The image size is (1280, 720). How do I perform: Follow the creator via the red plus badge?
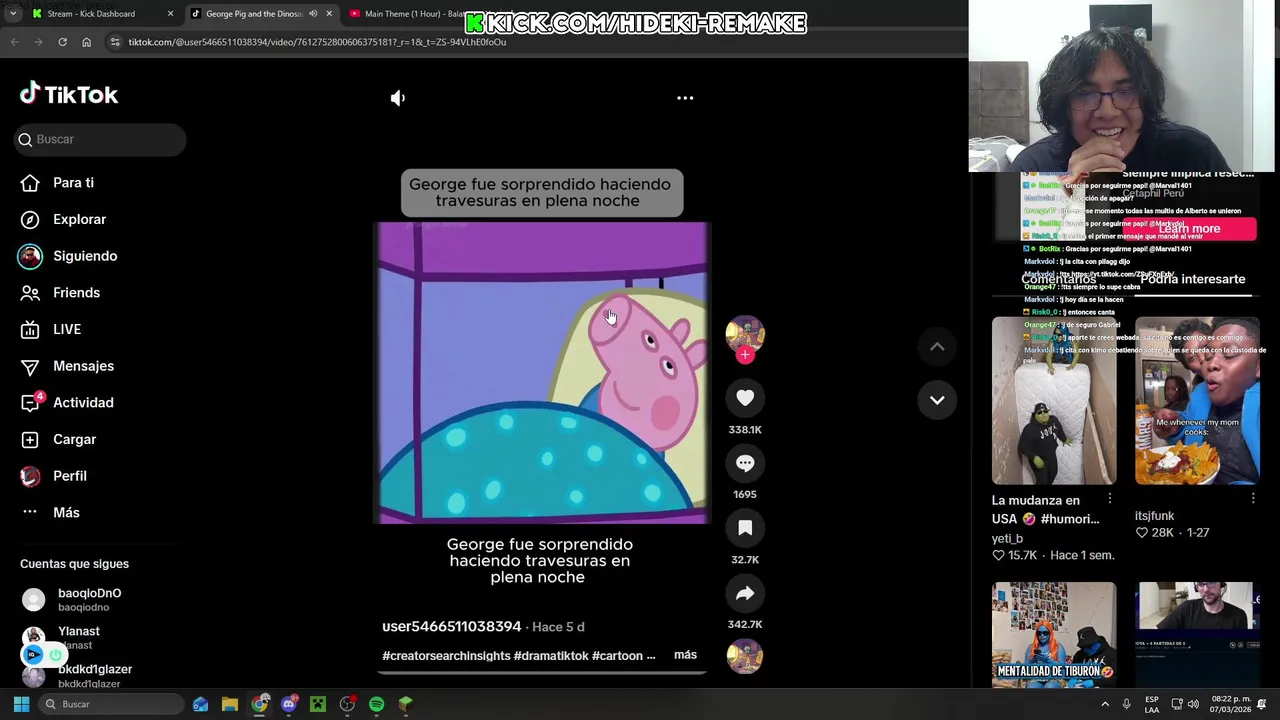(745, 355)
